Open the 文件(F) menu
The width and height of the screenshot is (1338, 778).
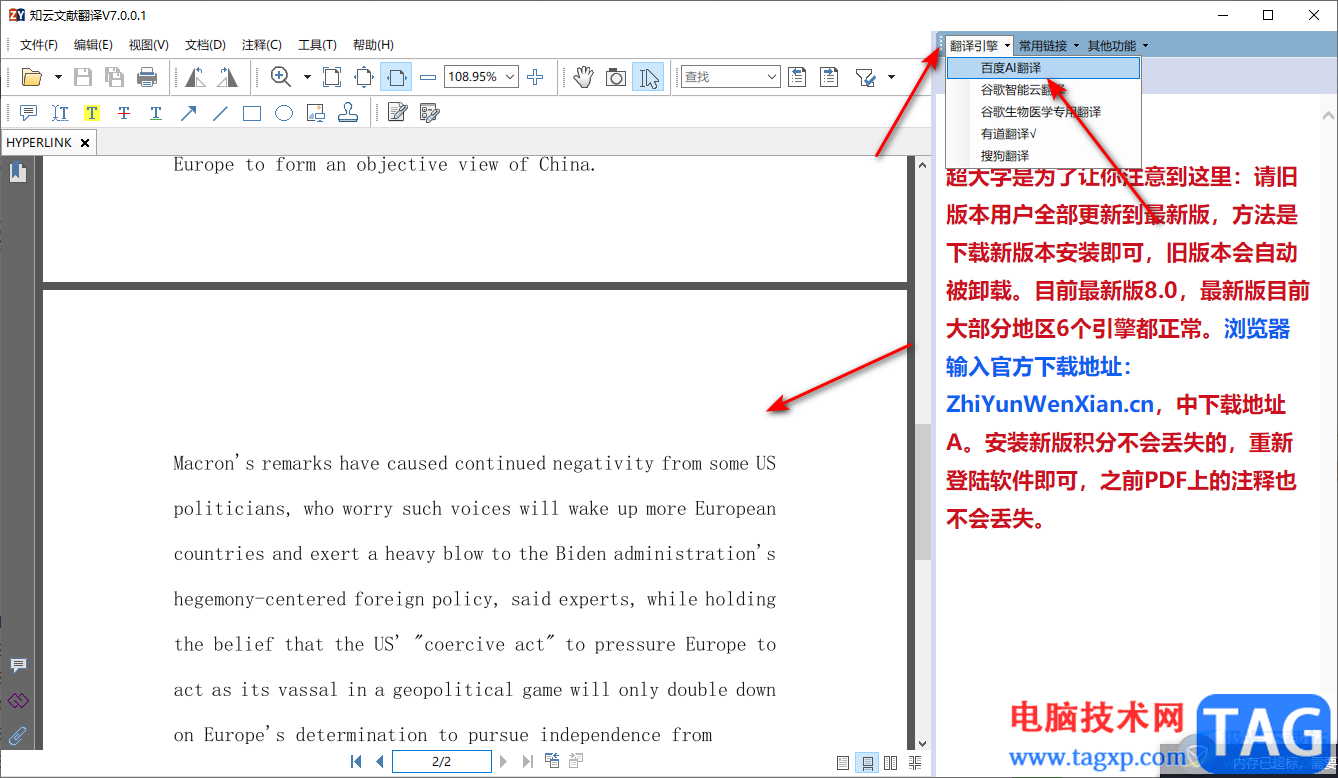coord(39,45)
